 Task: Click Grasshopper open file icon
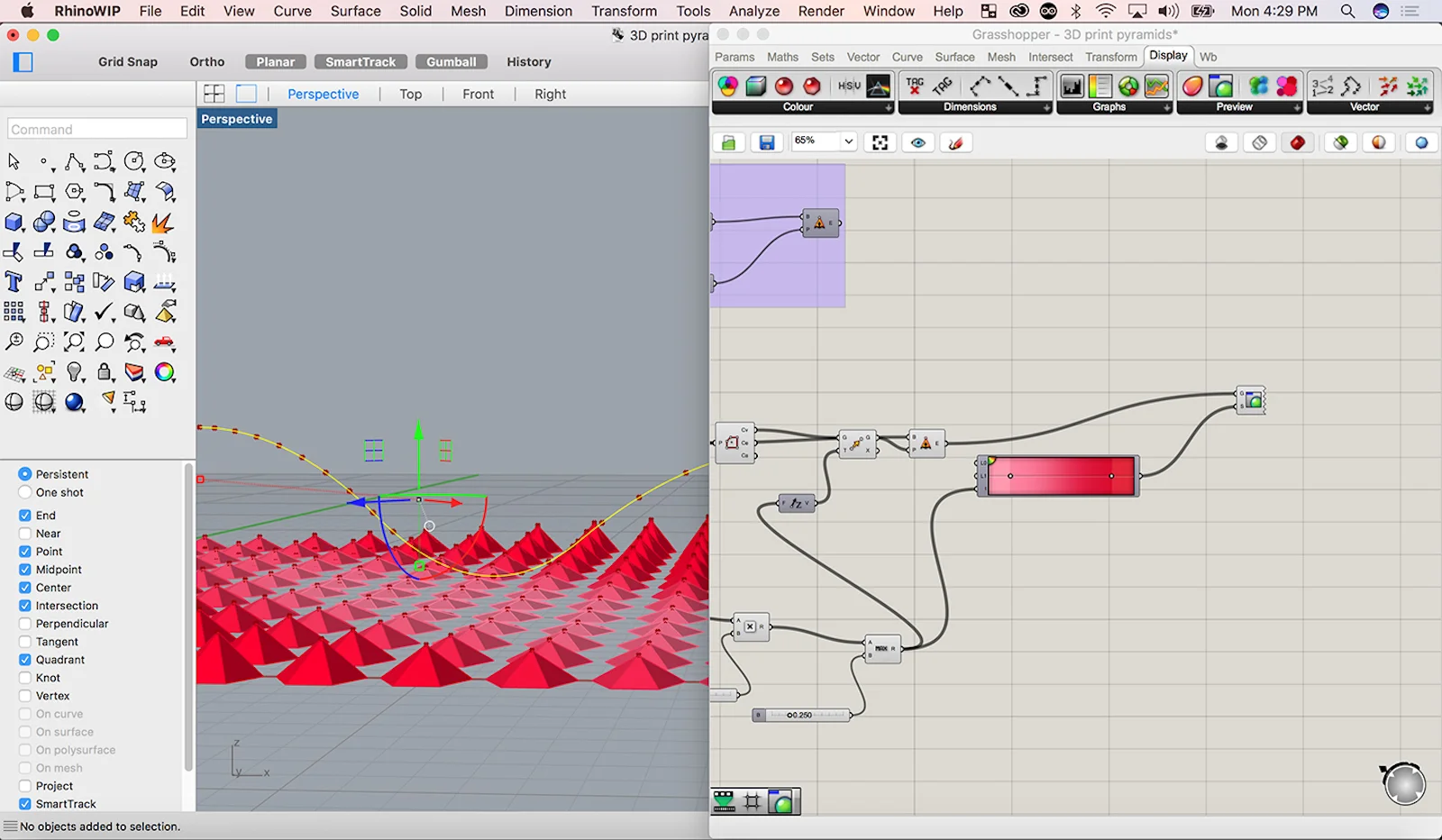[x=728, y=142]
